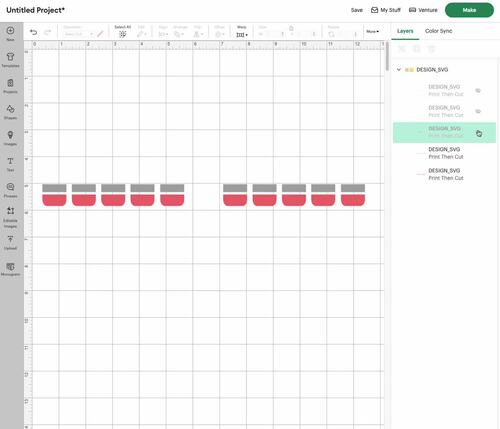Click the Untitled Project title
The width and height of the screenshot is (500, 429).
coord(35,10)
